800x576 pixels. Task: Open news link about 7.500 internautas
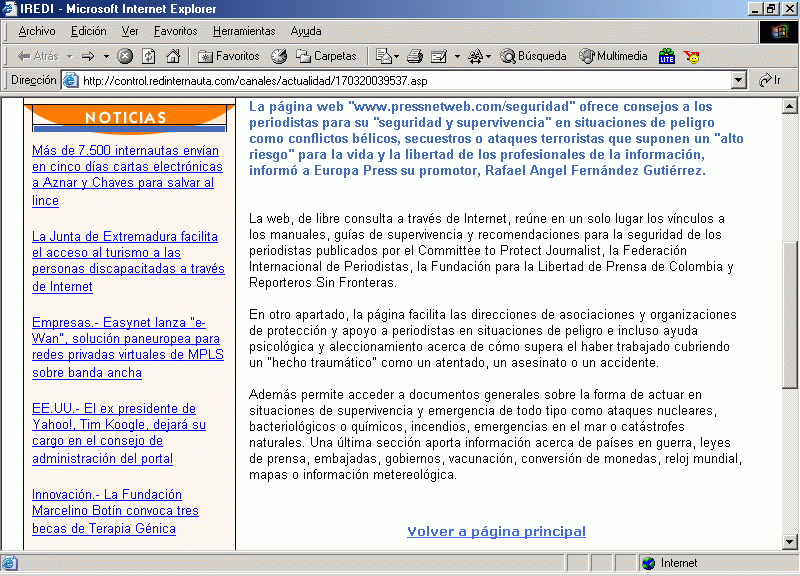[x=127, y=175]
